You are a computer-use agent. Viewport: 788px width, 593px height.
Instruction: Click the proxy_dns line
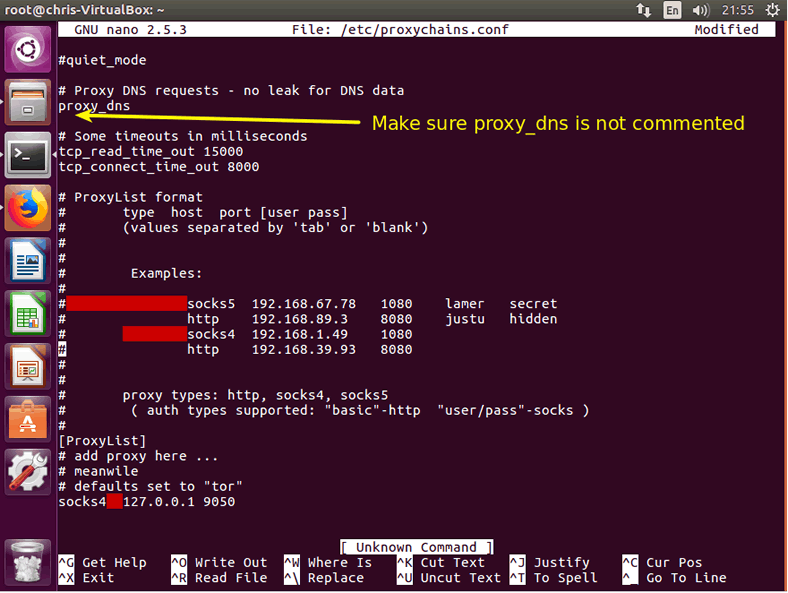tap(94, 106)
